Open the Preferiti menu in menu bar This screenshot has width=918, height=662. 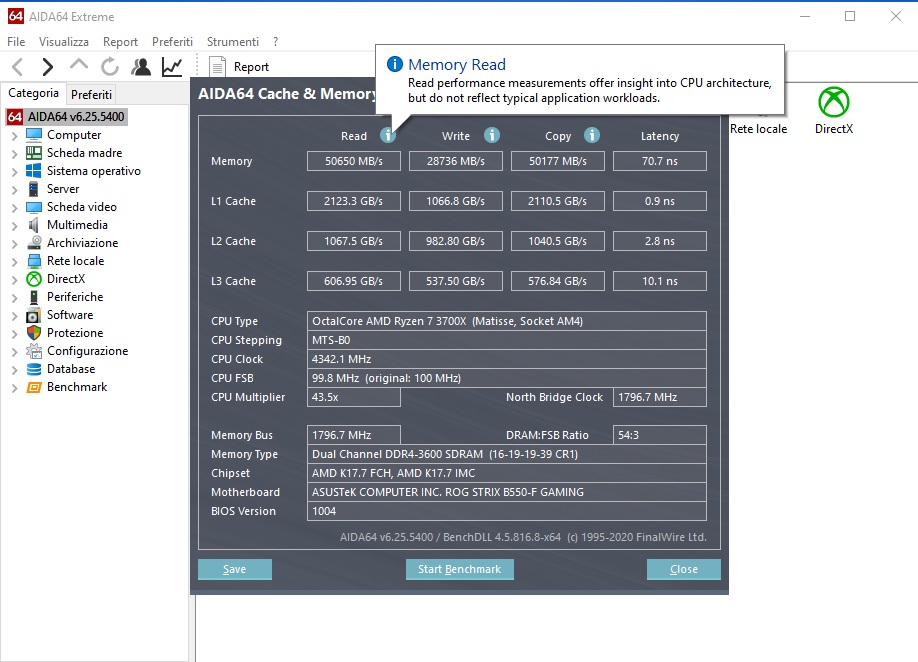pos(172,42)
